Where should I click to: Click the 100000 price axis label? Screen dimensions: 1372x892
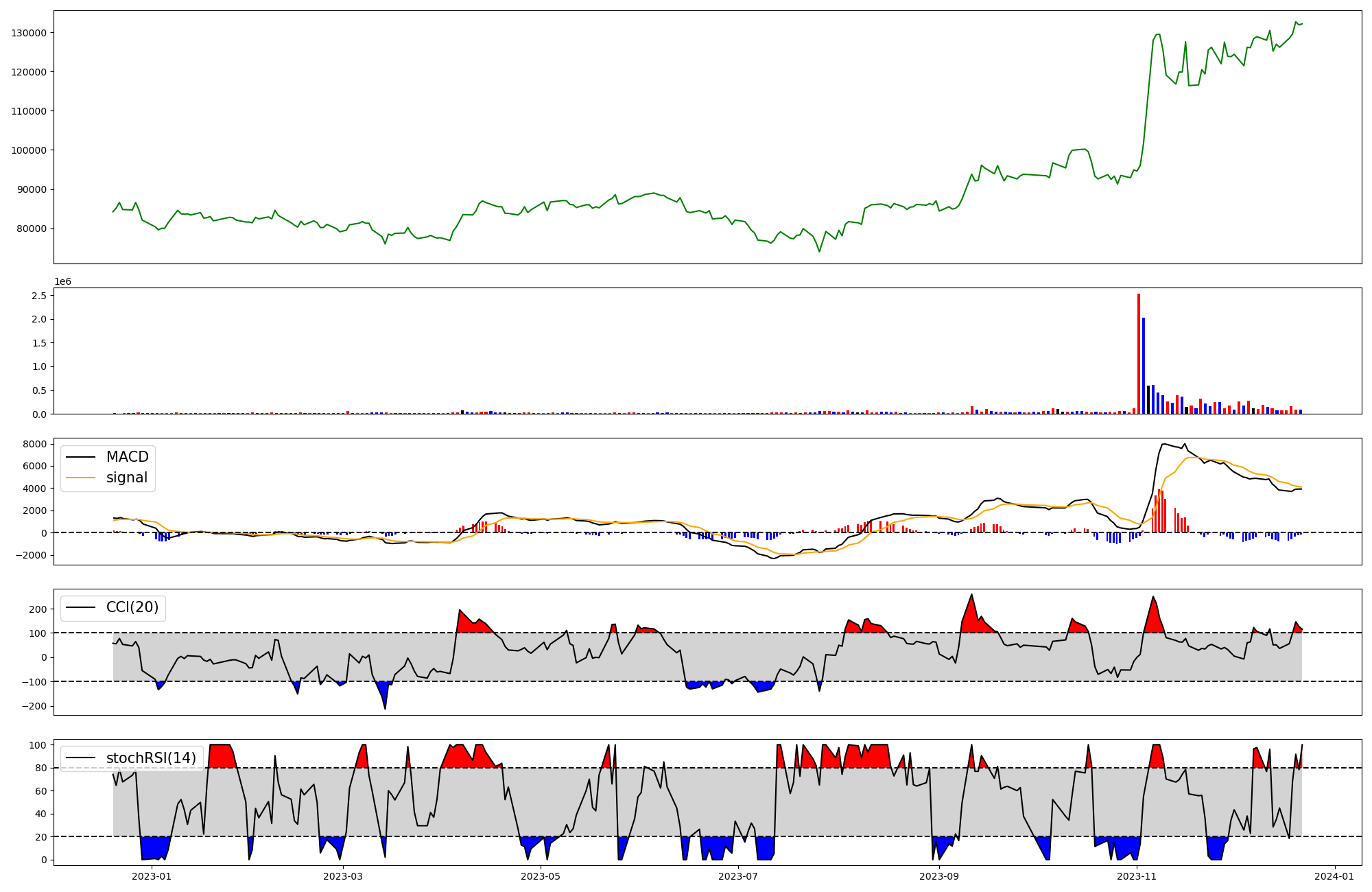(x=29, y=150)
